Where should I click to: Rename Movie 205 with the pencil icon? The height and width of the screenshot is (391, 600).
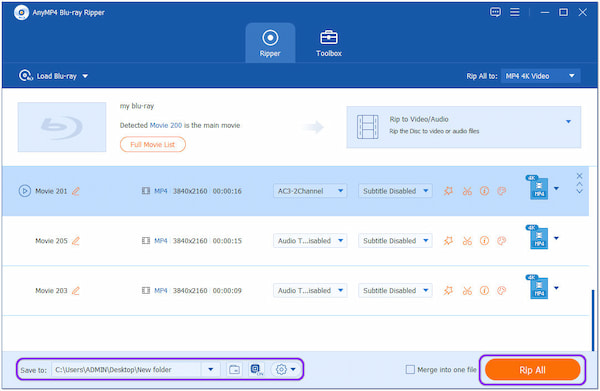click(76, 241)
